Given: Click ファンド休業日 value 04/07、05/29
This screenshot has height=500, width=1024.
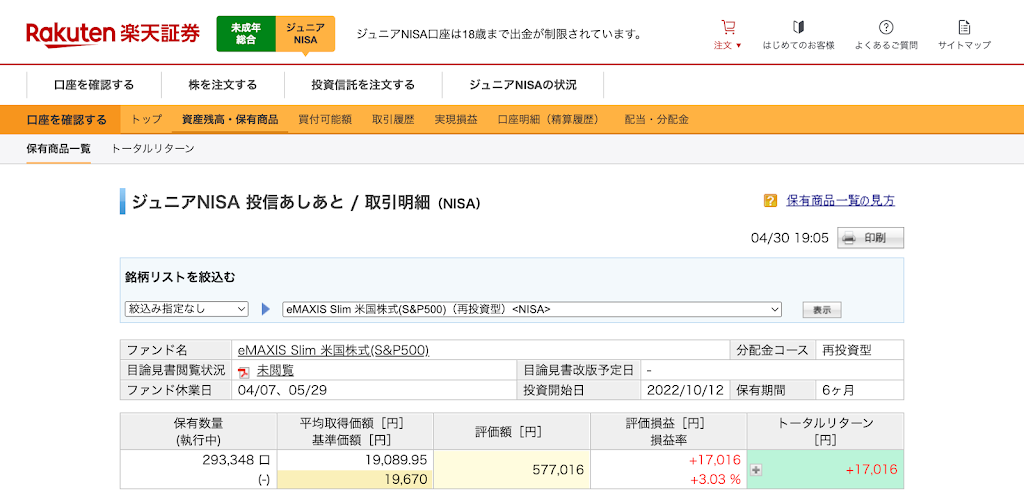Looking at the screenshot, I should [x=282, y=390].
